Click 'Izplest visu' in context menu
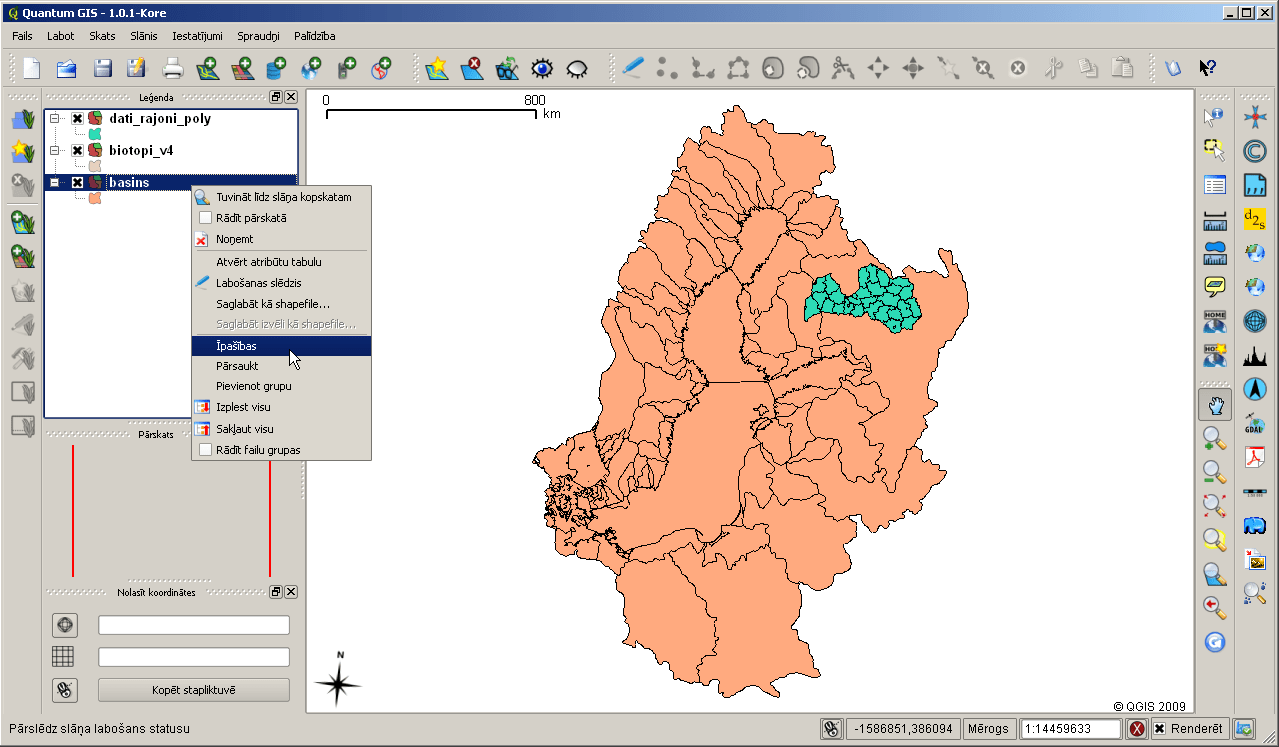Viewport: 1279px width, 747px height. (x=281, y=407)
